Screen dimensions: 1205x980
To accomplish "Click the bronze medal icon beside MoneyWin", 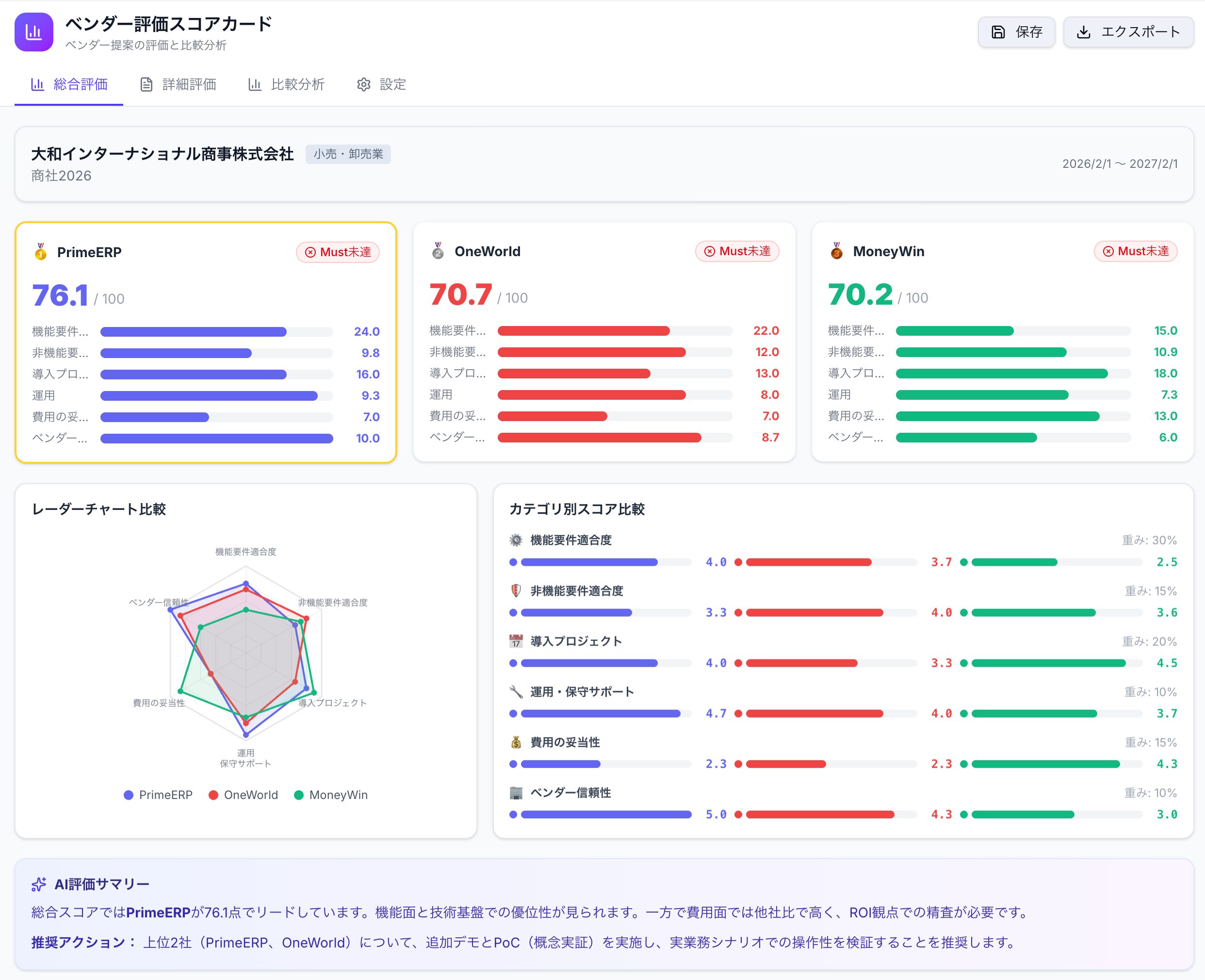I will (836, 251).
